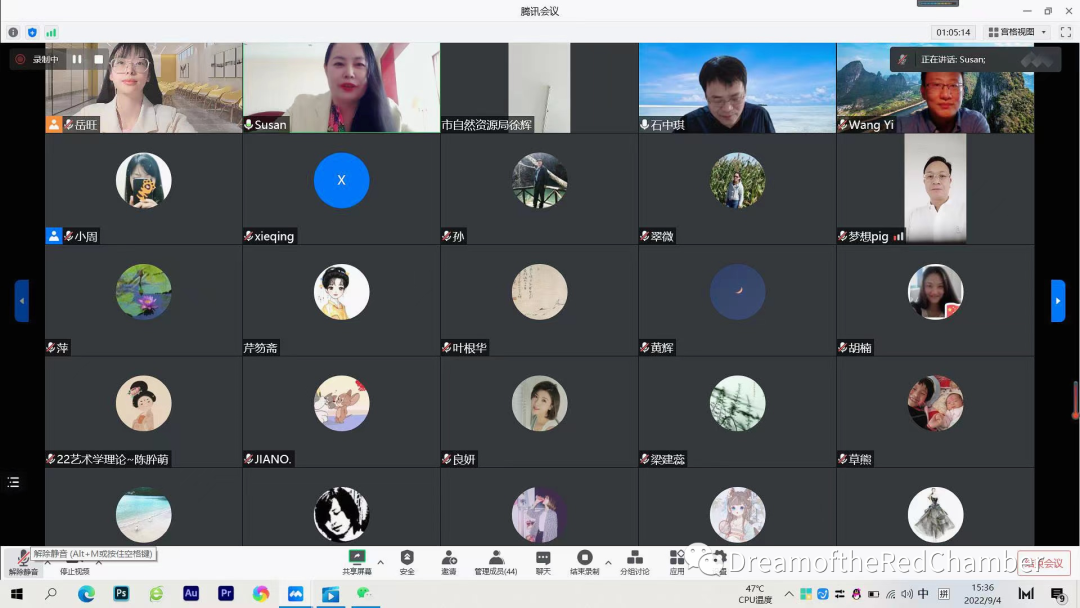Open Breakout Rooms (分组讨论)
1080x608 pixels.
[x=634, y=561]
